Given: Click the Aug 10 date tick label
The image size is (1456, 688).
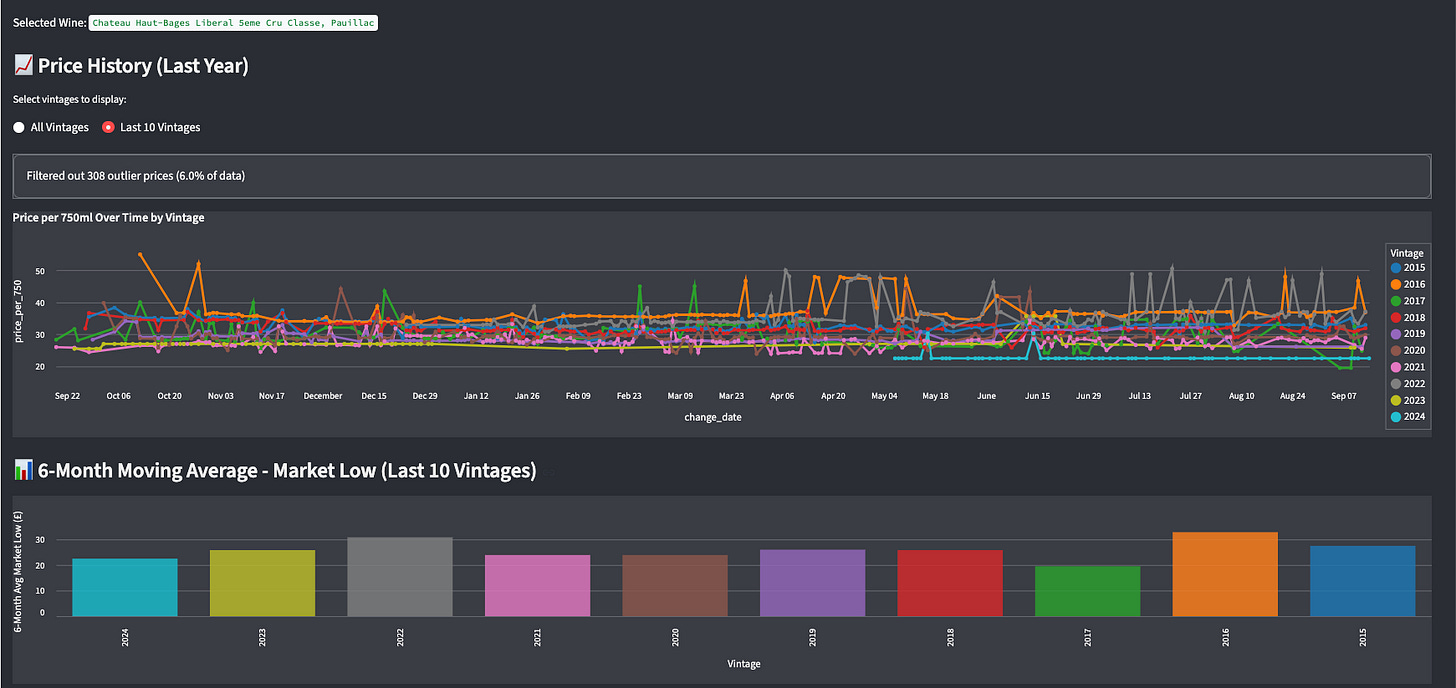Looking at the screenshot, I should pyautogui.click(x=1242, y=396).
